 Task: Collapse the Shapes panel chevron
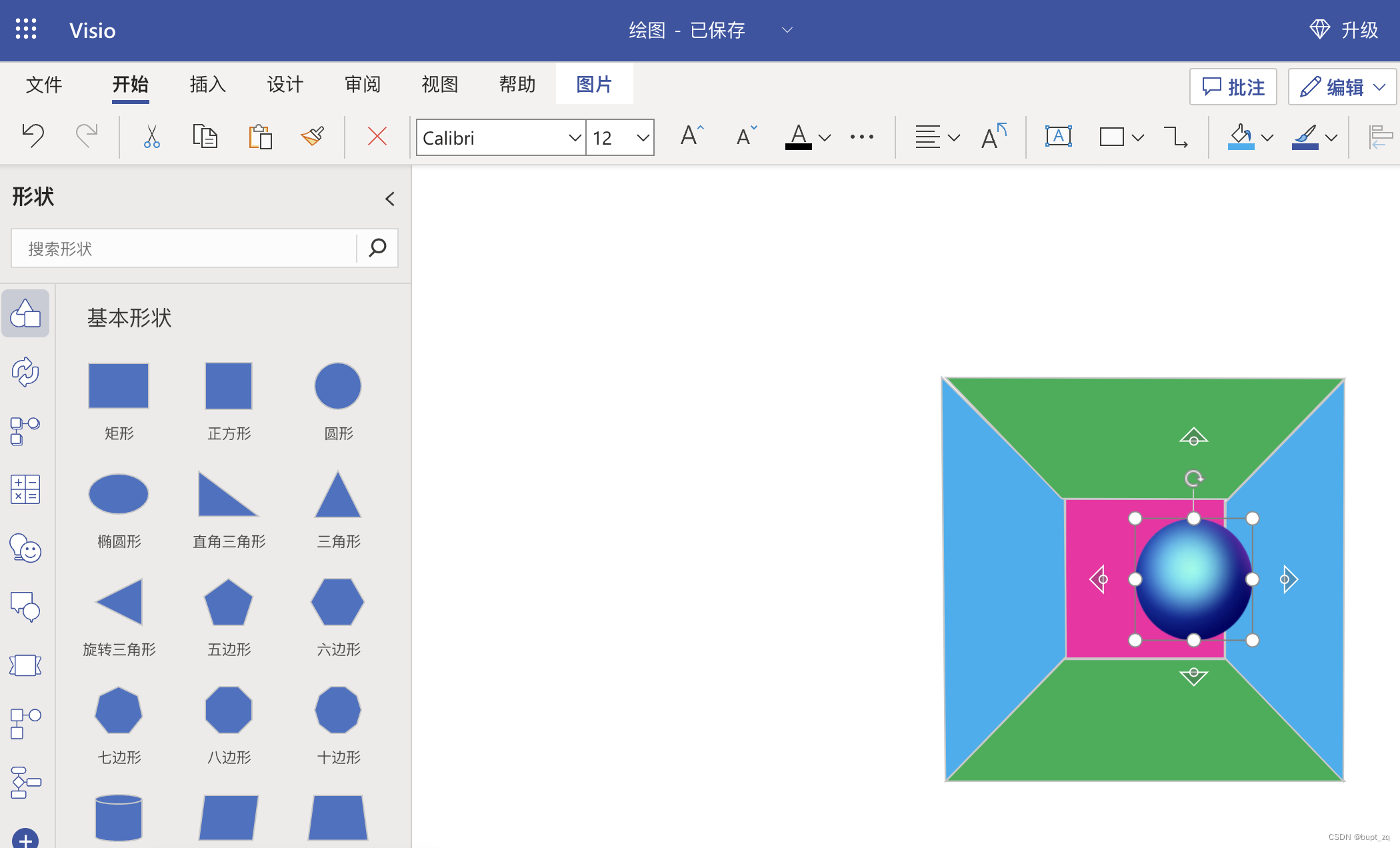[x=390, y=199]
